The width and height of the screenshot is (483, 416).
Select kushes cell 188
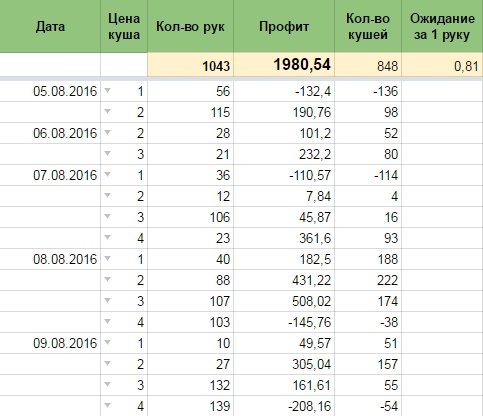pyautogui.click(x=368, y=259)
